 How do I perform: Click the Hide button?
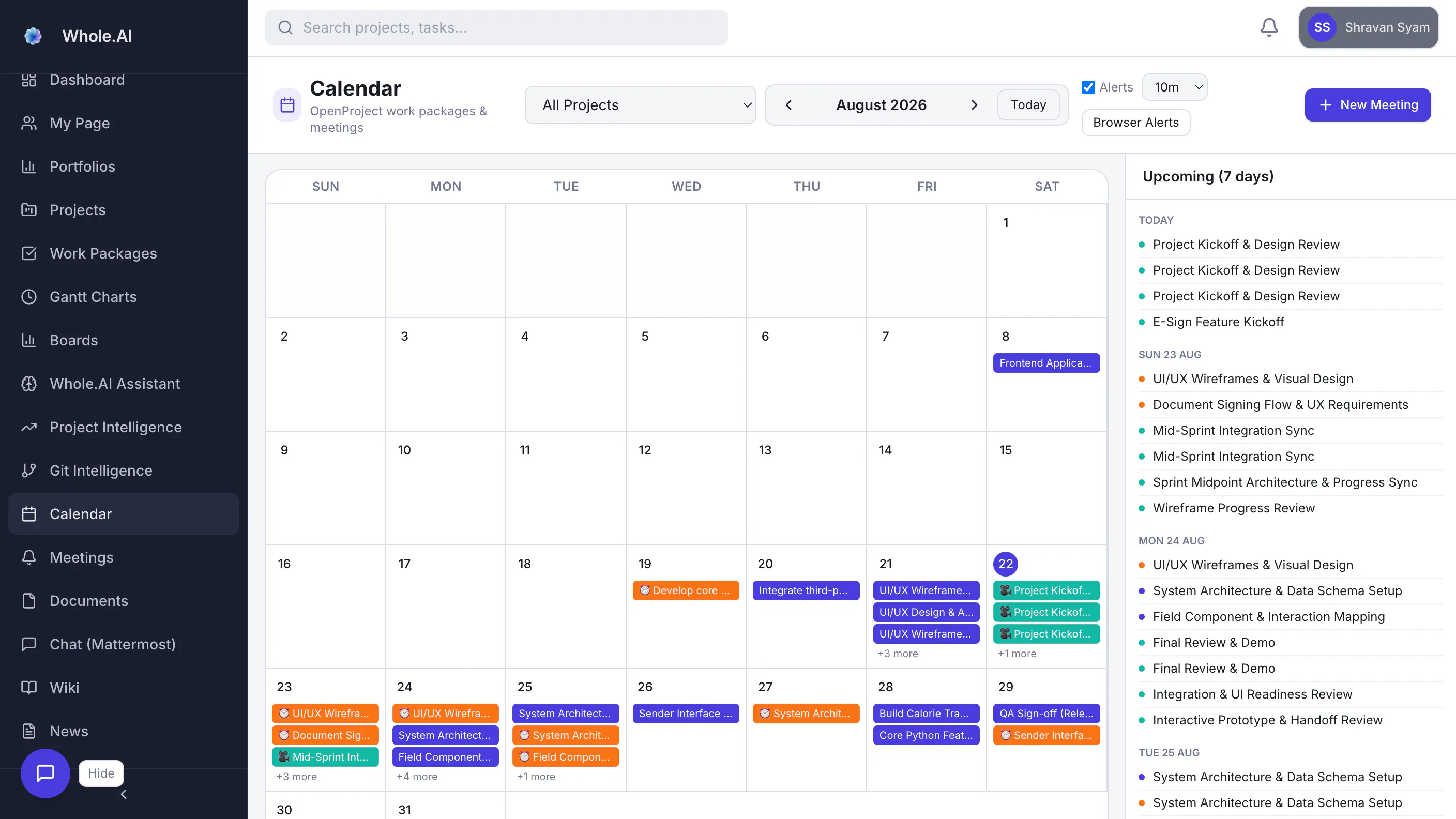point(101,773)
